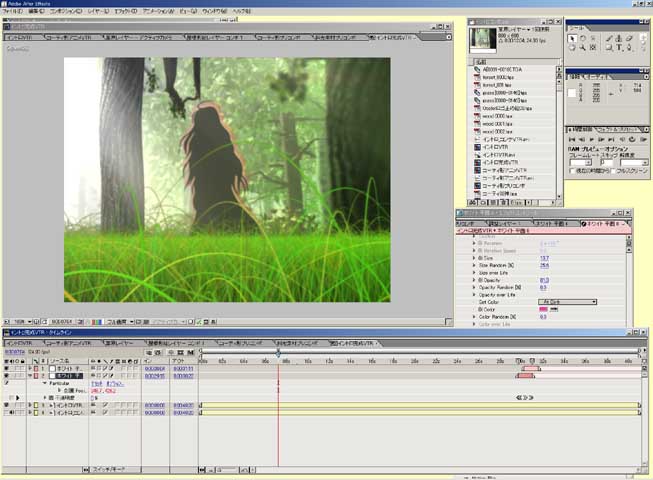Click Size Random value 25.6
The height and width of the screenshot is (480, 653).
544,265
